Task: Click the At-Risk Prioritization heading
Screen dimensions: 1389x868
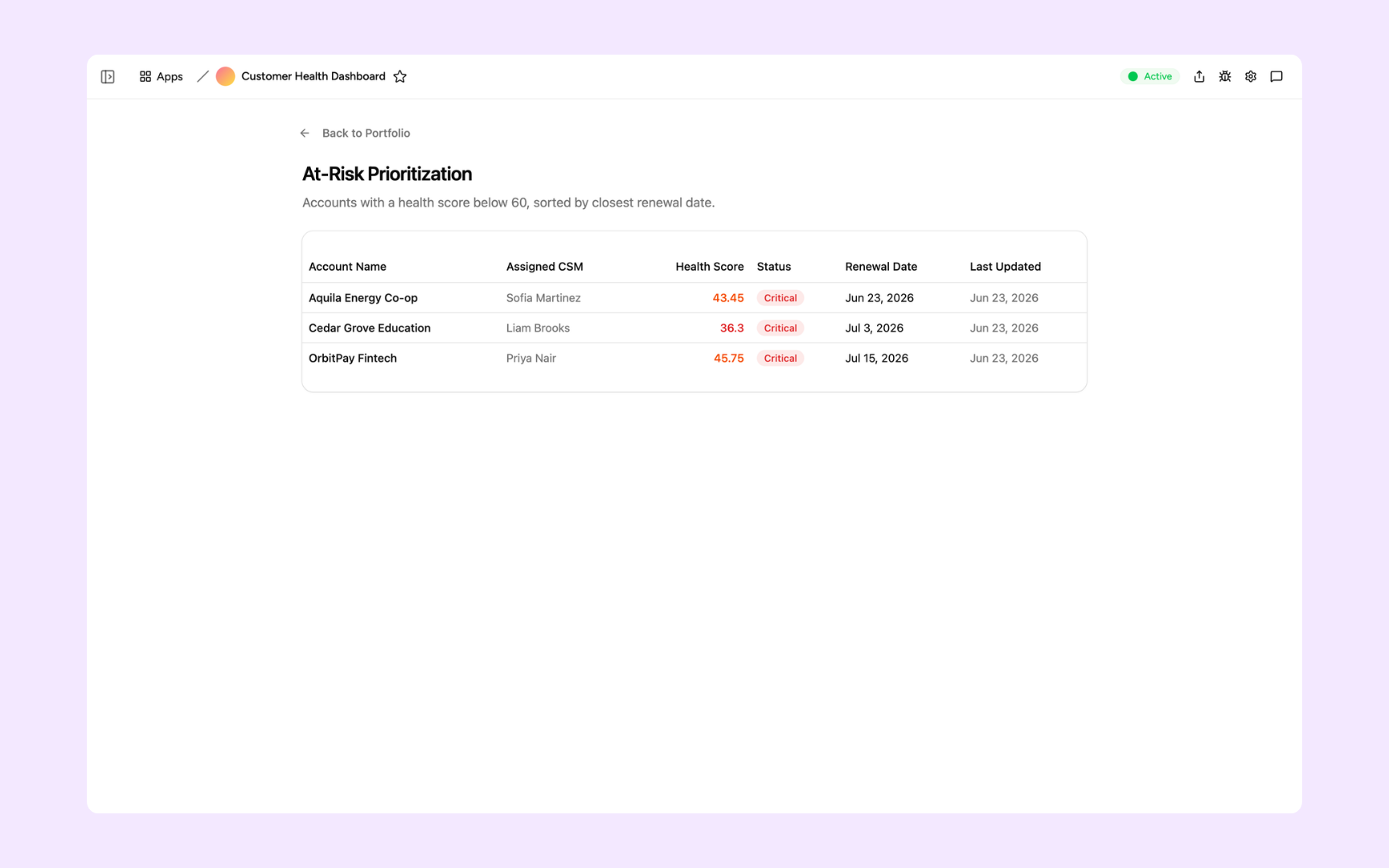Action: point(387,174)
